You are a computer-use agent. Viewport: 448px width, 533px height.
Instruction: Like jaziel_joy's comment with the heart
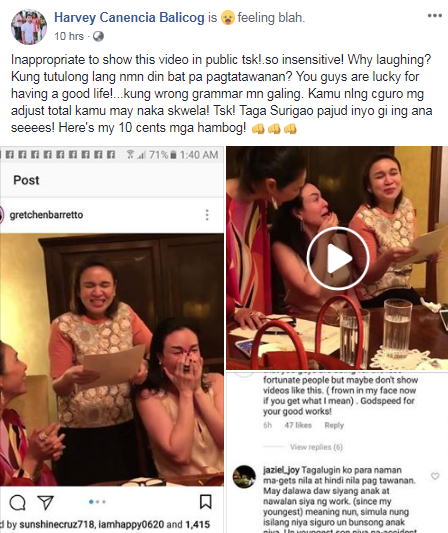(x=435, y=476)
